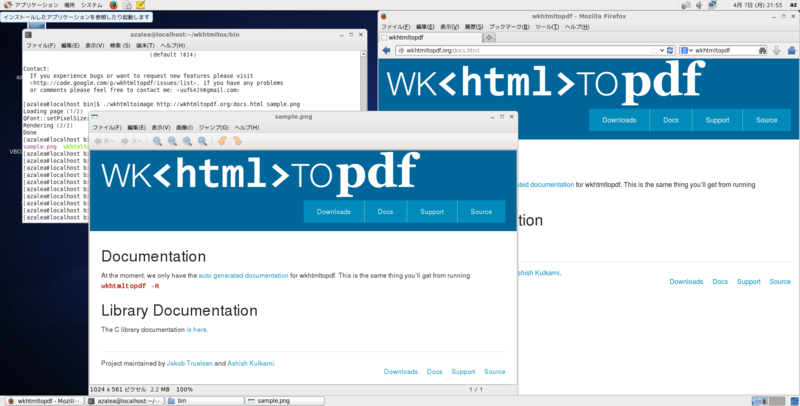The image size is (800, 406).
Task: Open image viewer ファイル(F) menu
Action: coord(107,128)
